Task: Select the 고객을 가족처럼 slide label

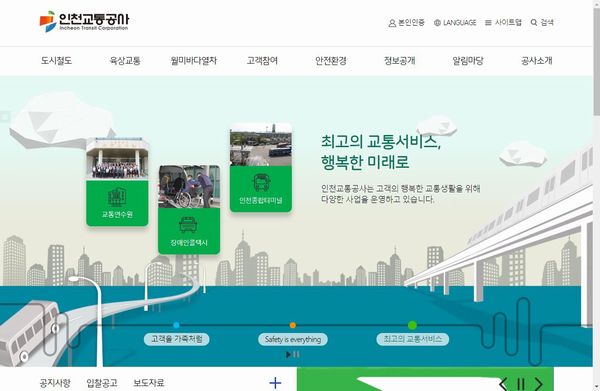Action: coord(176,339)
